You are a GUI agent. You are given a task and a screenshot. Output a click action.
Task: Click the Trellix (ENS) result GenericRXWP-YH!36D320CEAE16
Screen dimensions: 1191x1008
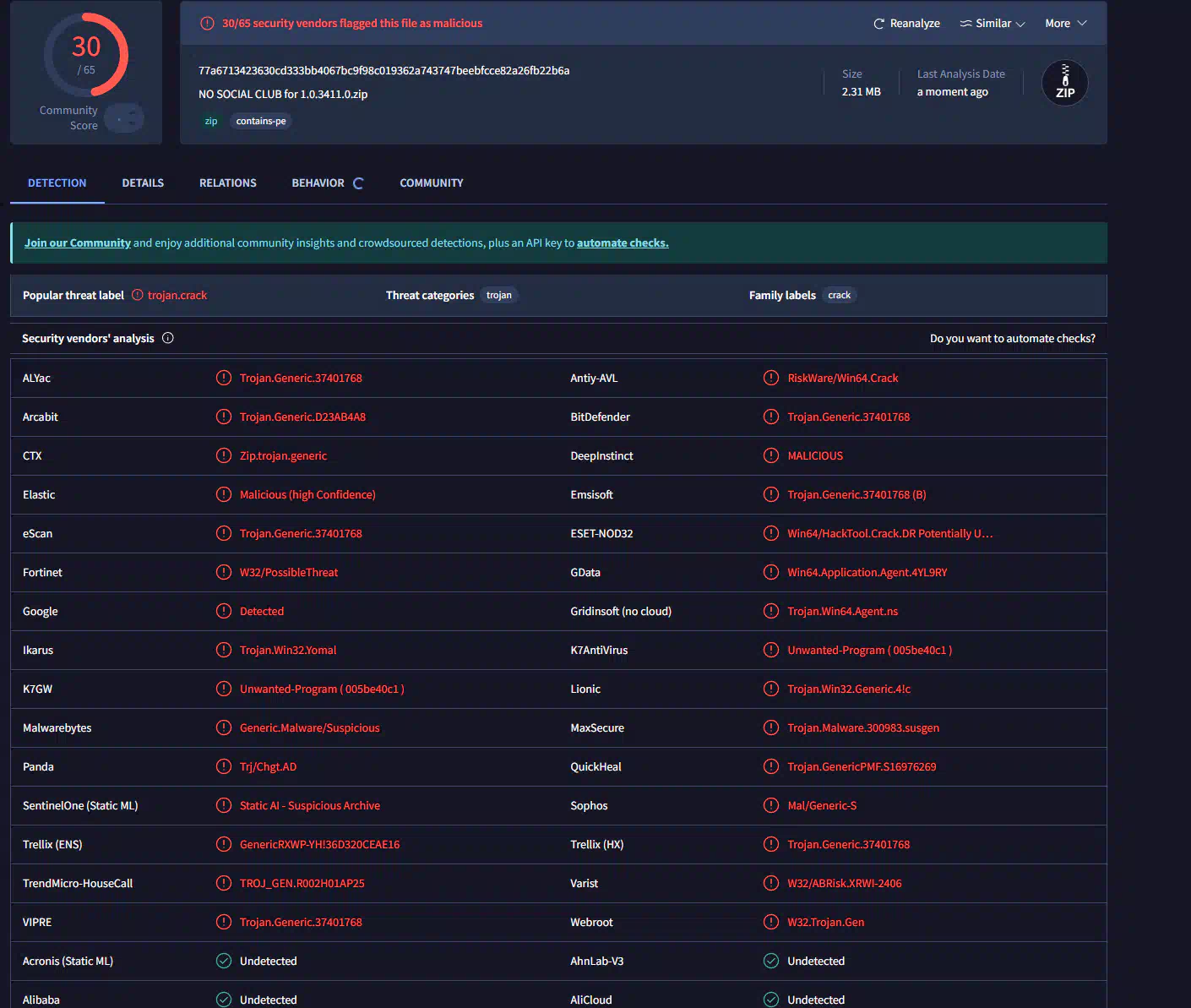click(x=320, y=845)
